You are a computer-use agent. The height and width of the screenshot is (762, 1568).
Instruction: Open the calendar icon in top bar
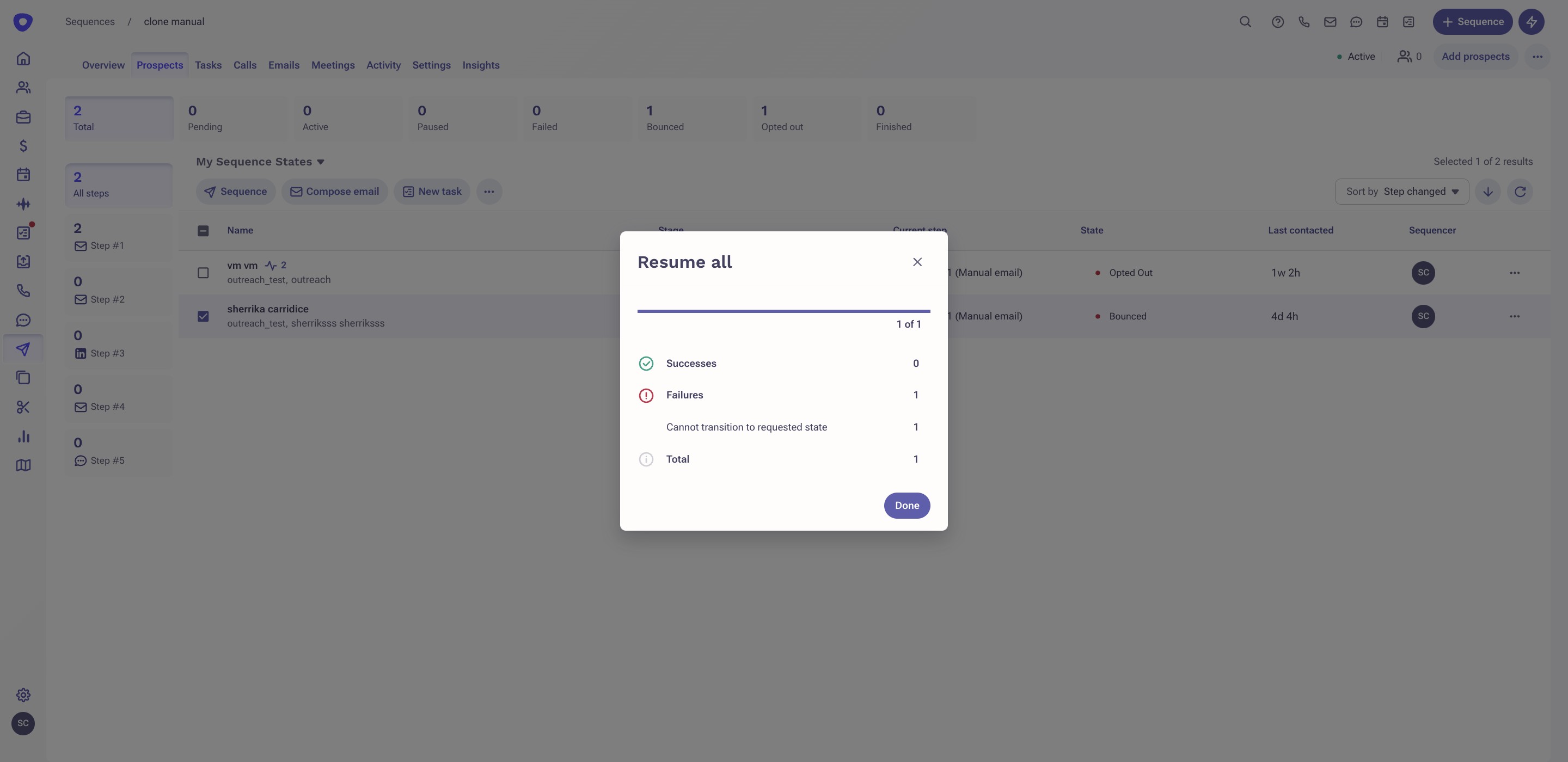click(1382, 22)
